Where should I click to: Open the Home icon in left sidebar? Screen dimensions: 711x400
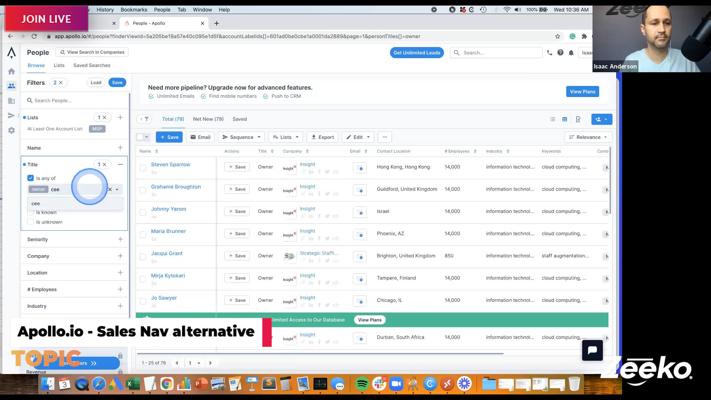tap(11, 71)
